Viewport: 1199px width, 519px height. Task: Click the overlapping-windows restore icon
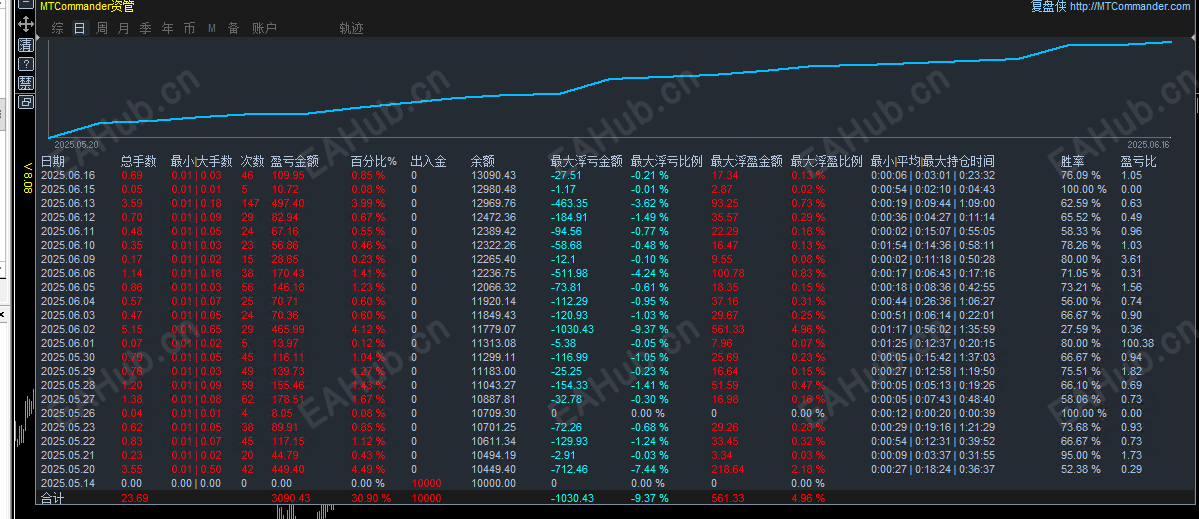pyautogui.click(x=24, y=102)
